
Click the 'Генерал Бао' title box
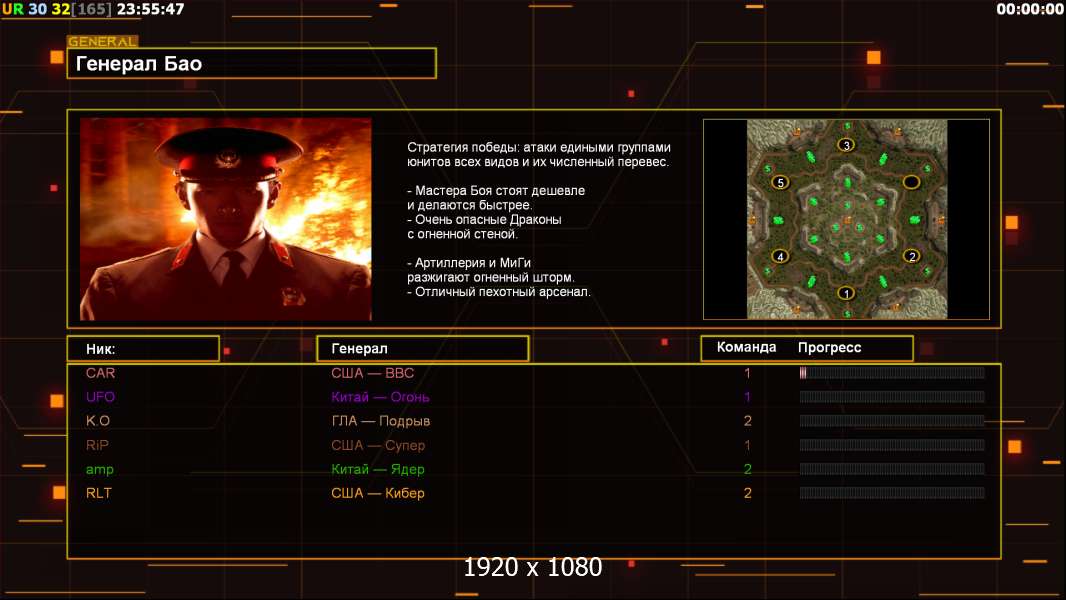pos(252,63)
